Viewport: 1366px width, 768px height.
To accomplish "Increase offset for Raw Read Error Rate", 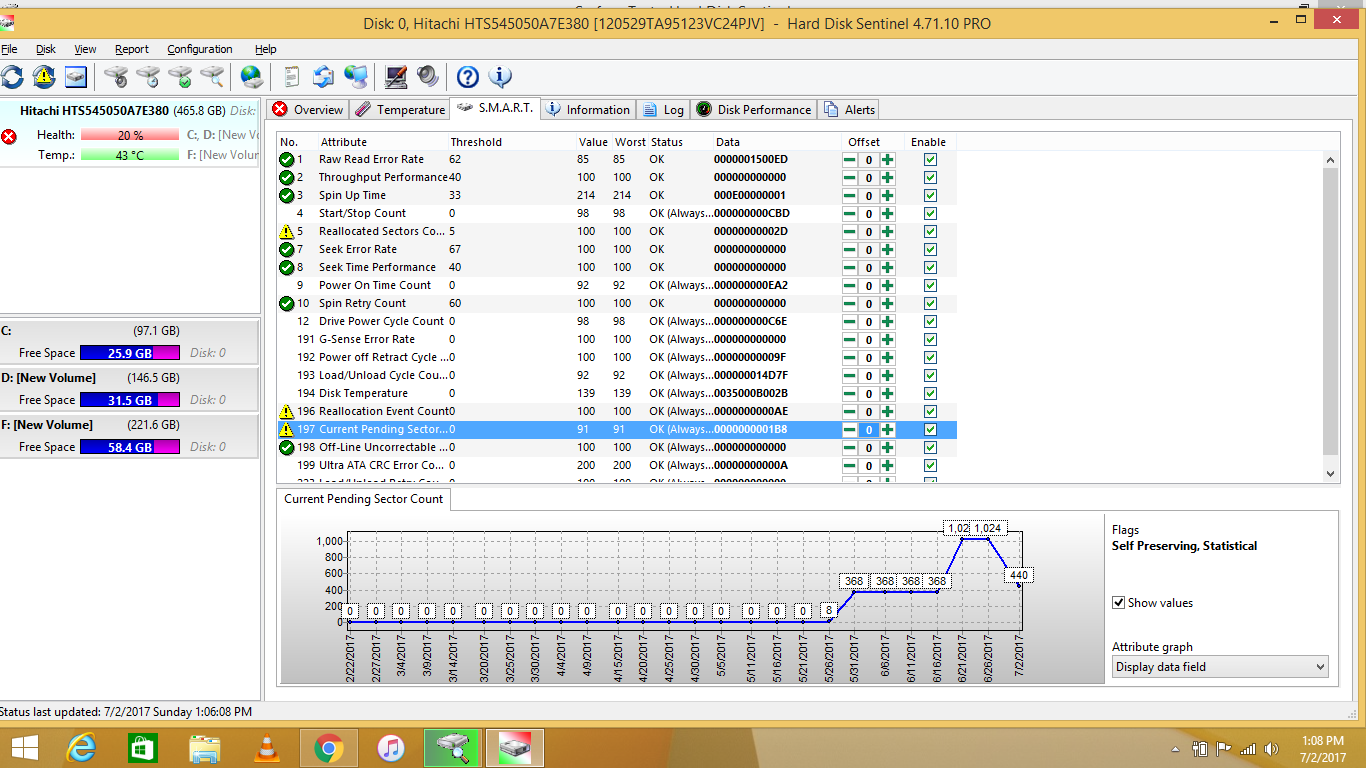I will pyautogui.click(x=888, y=160).
